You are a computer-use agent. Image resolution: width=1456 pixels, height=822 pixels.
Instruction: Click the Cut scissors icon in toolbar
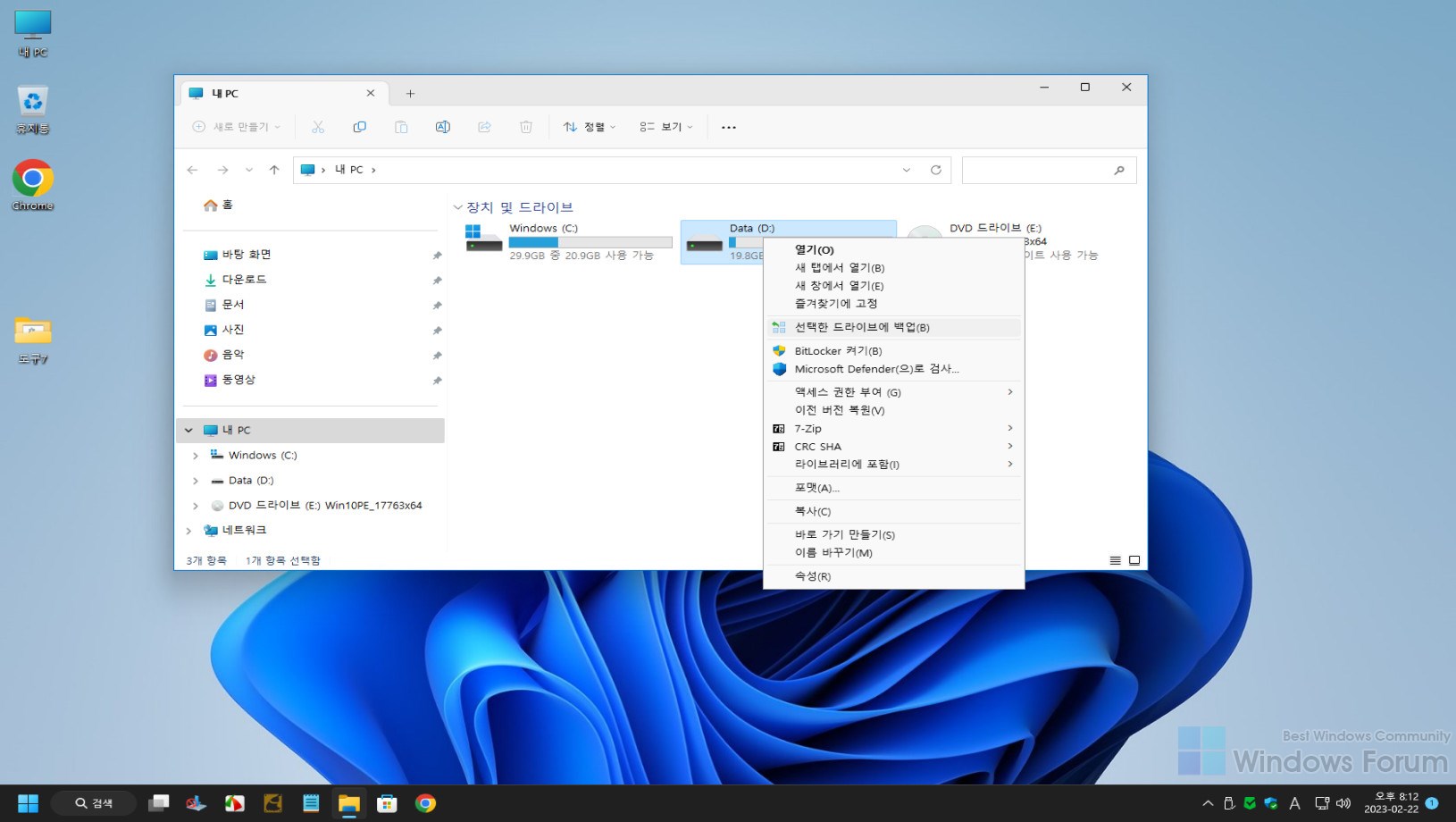tap(317, 127)
